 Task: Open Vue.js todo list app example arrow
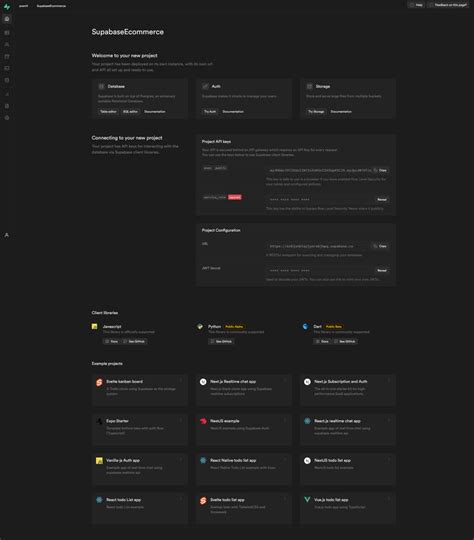coord(389,498)
